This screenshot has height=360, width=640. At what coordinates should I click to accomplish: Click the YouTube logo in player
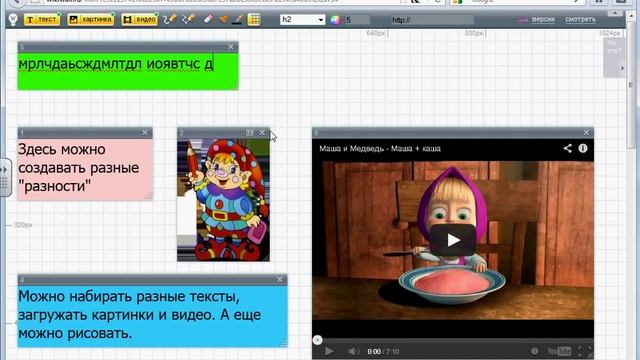click(x=559, y=351)
